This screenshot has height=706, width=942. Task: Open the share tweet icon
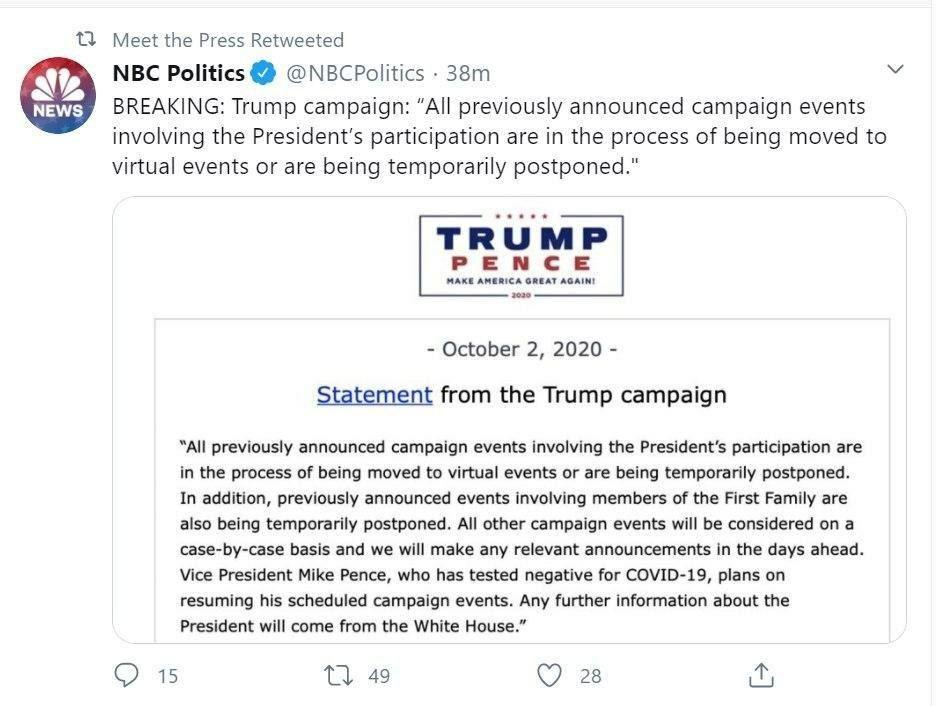pyautogui.click(x=761, y=675)
